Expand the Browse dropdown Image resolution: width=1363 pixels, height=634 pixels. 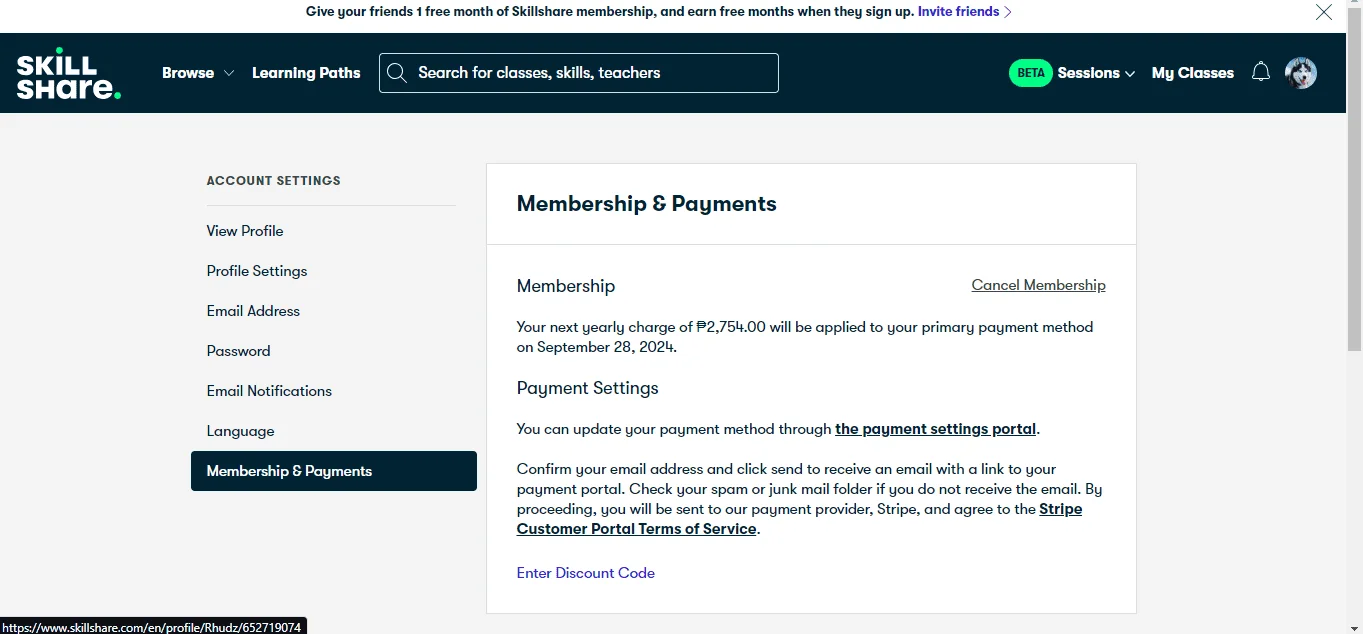(198, 73)
